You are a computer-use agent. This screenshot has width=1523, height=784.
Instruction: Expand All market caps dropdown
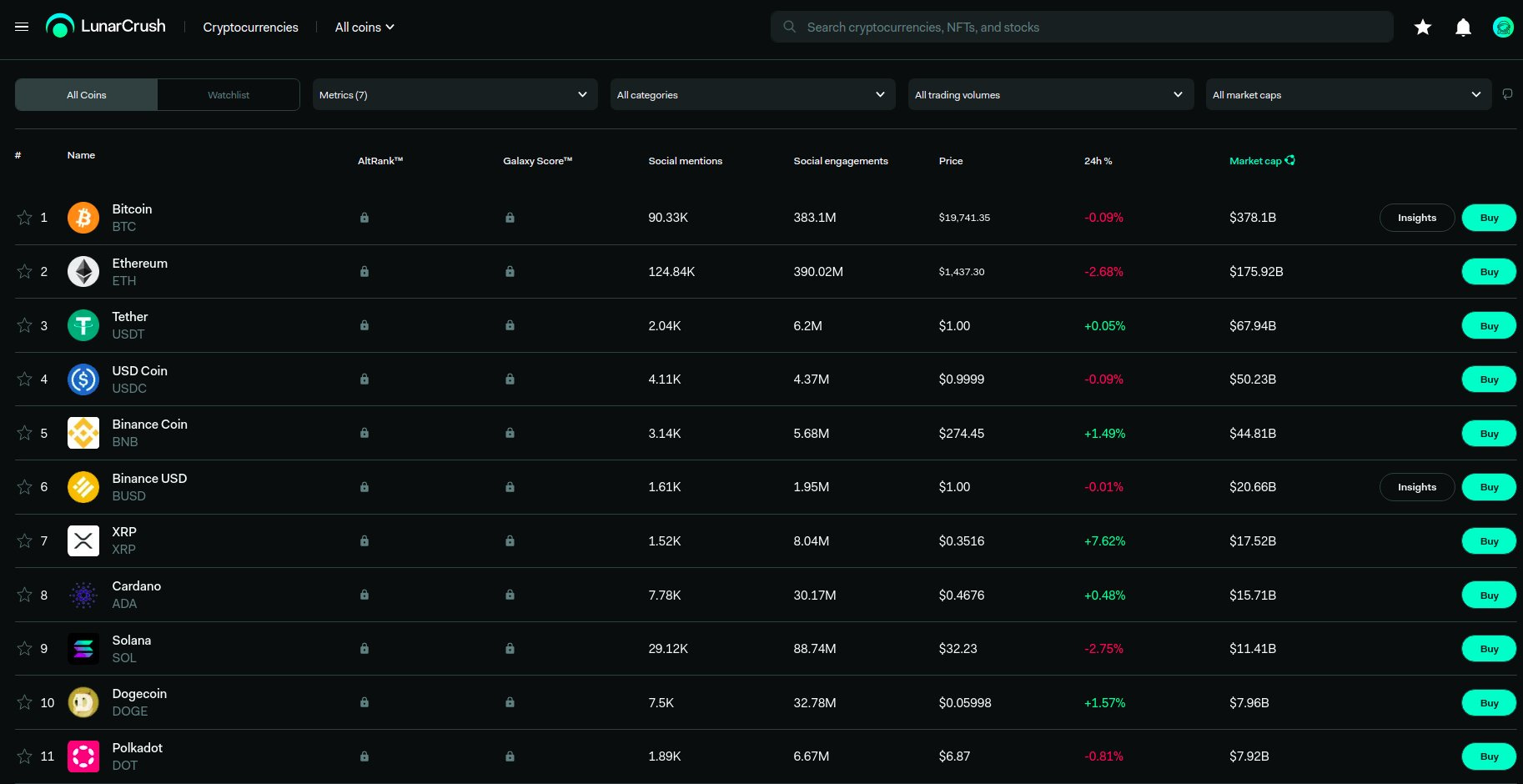(x=1349, y=95)
